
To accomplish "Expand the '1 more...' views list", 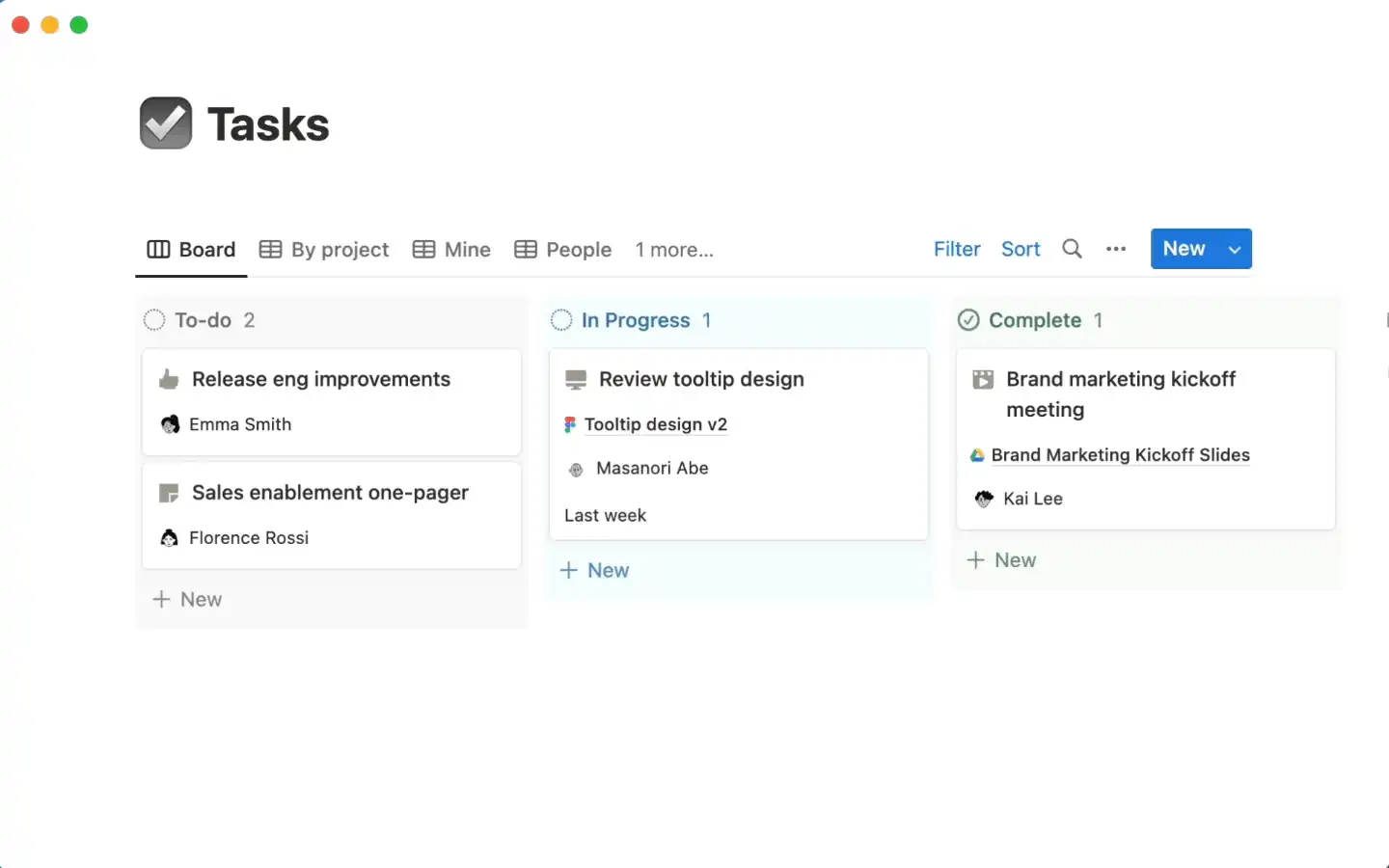I will tap(674, 250).
